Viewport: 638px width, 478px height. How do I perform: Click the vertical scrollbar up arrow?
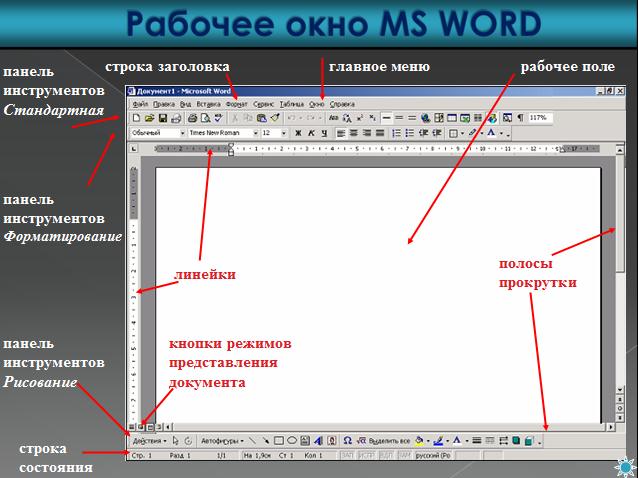tap(620, 150)
